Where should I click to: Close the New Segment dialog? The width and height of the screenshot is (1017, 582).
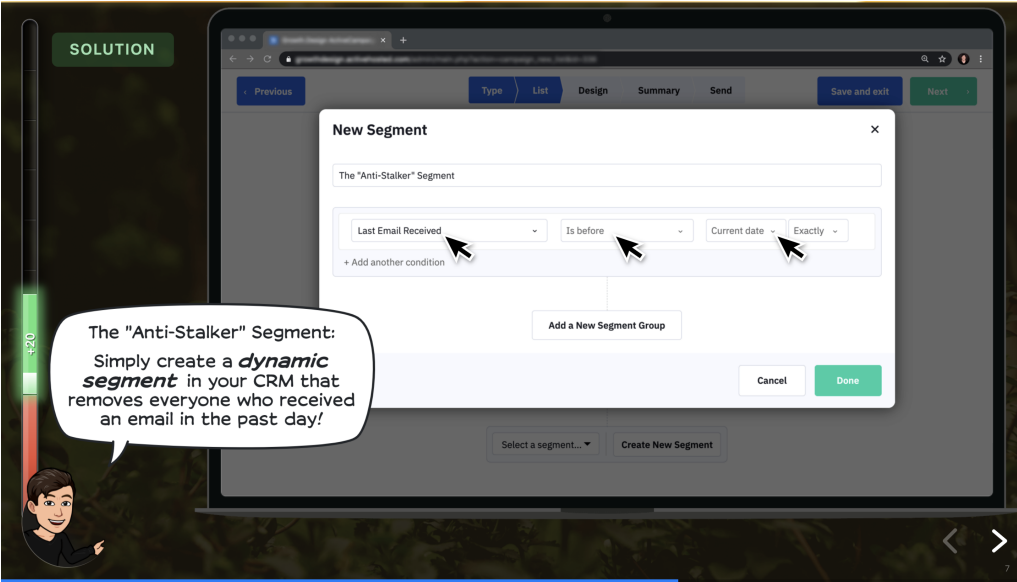pyautogui.click(x=874, y=129)
